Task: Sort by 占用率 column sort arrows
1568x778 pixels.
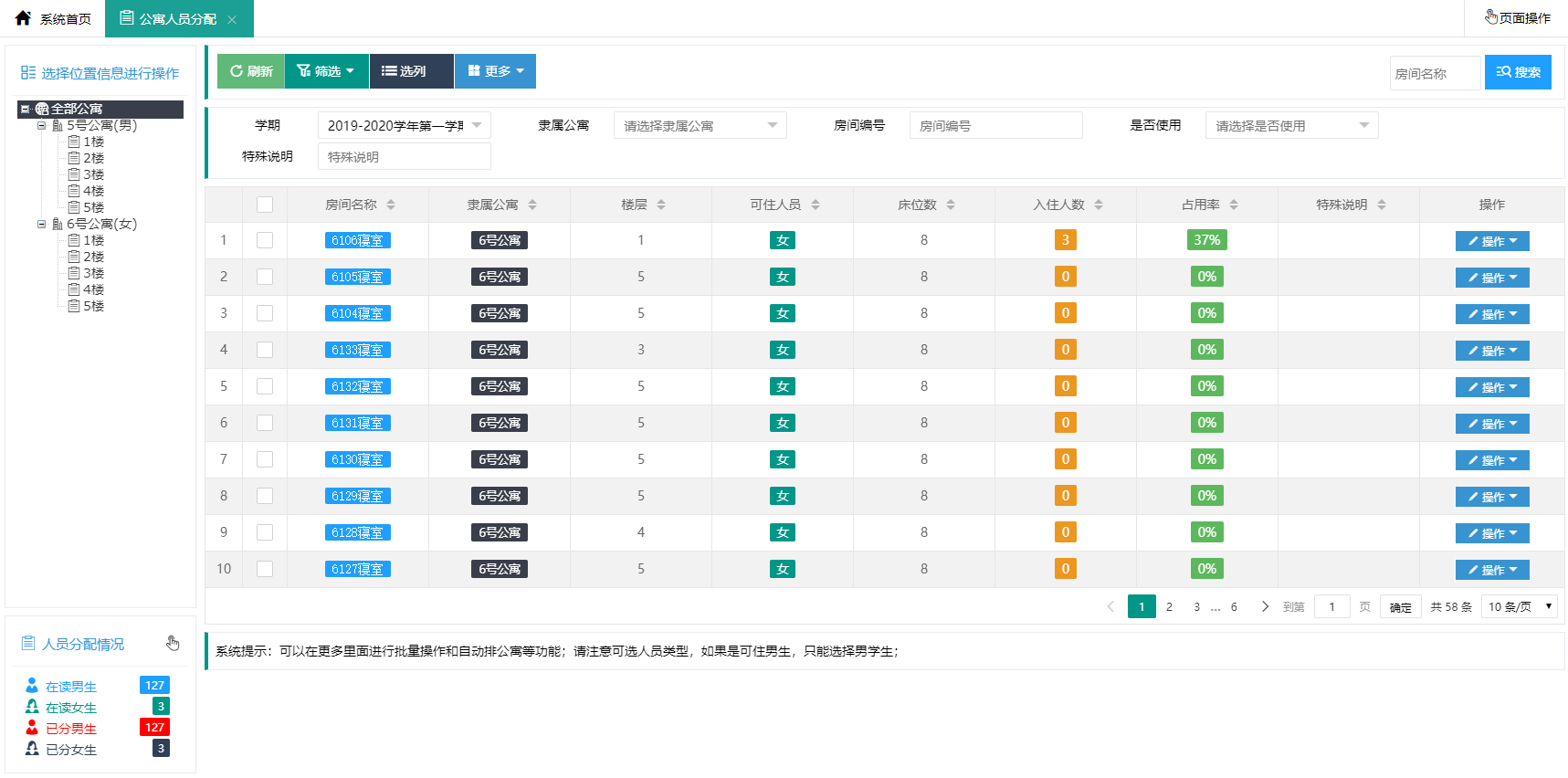Action: [x=1234, y=205]
